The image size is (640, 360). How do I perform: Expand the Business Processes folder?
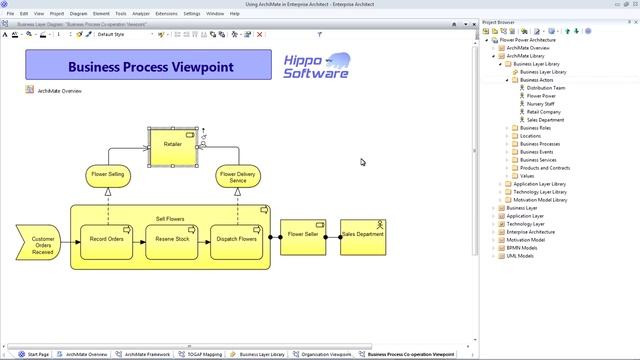(x=507, y=144)
